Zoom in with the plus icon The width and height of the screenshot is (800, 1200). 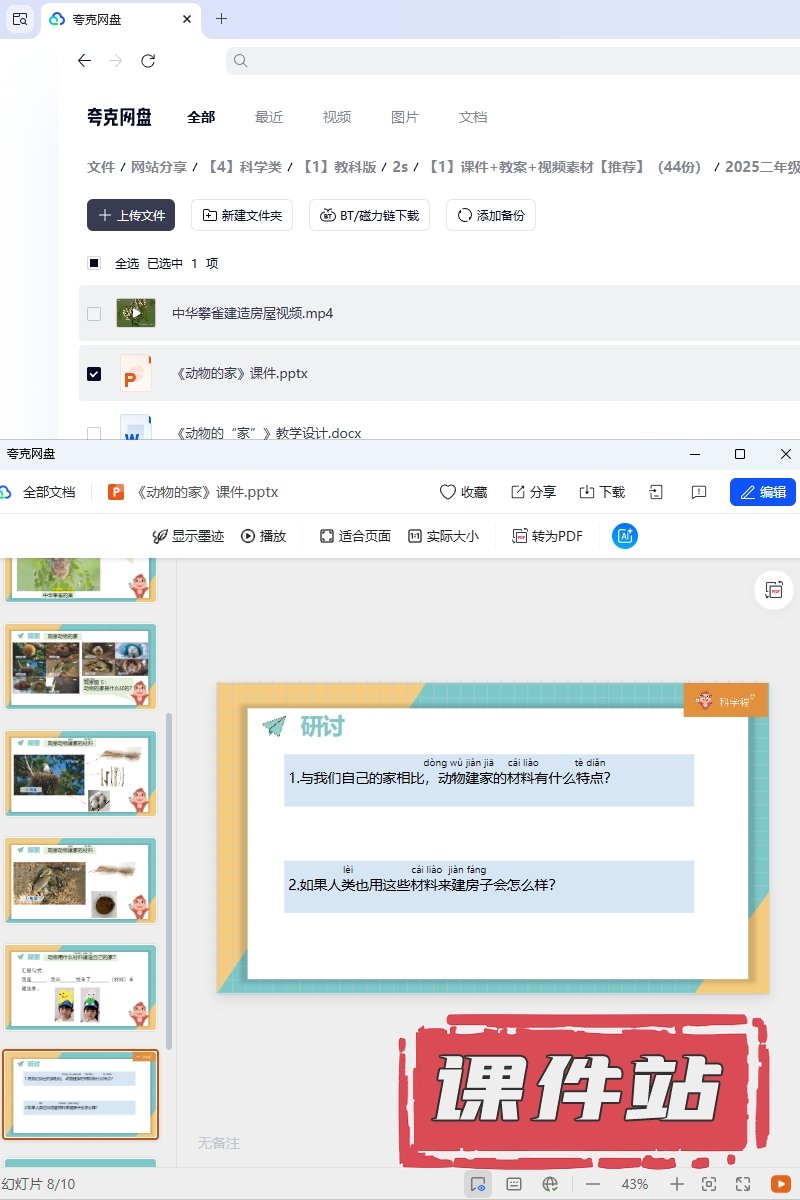(677, 1184)
